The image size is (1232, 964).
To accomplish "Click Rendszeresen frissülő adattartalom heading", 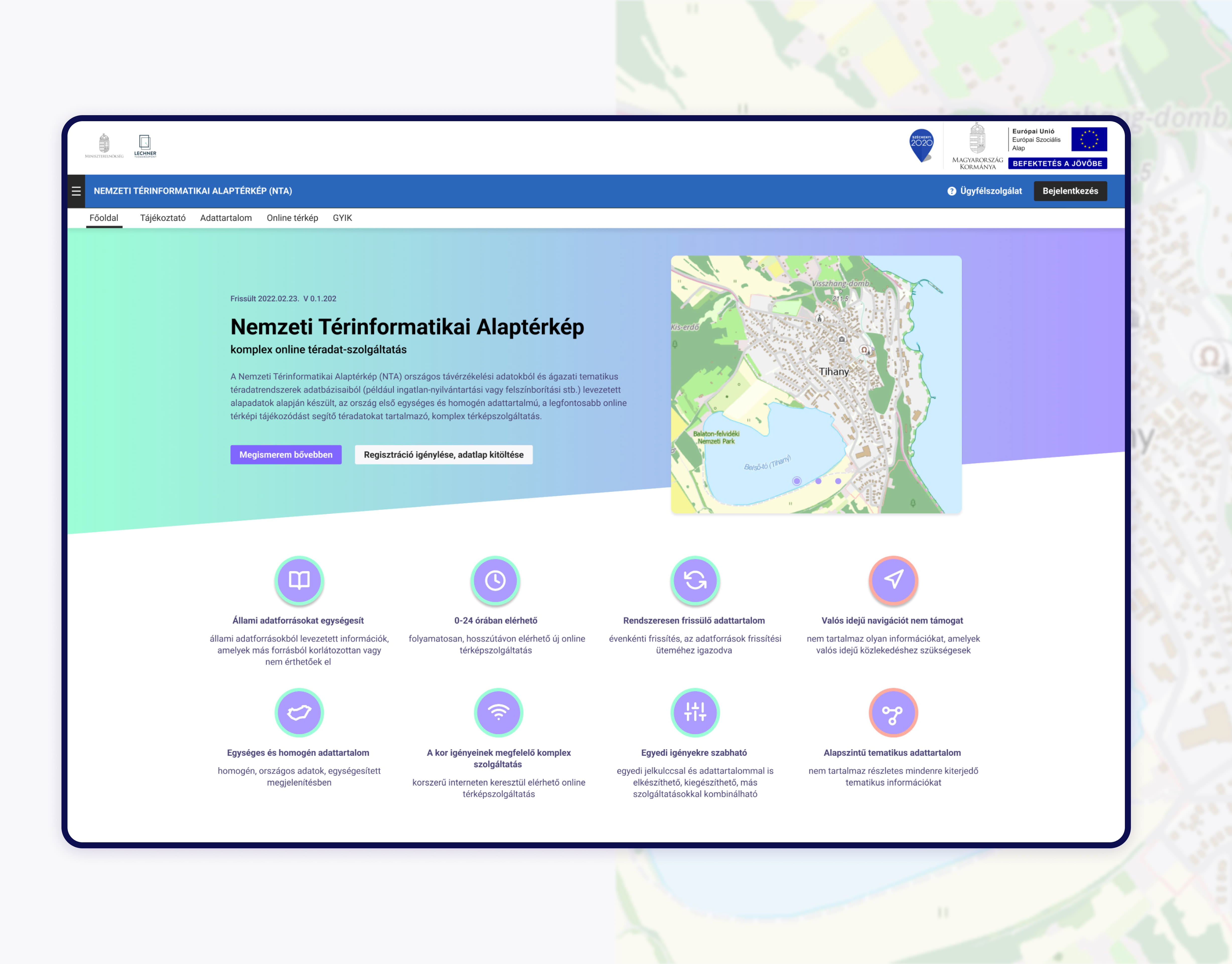I will [694, 620].
